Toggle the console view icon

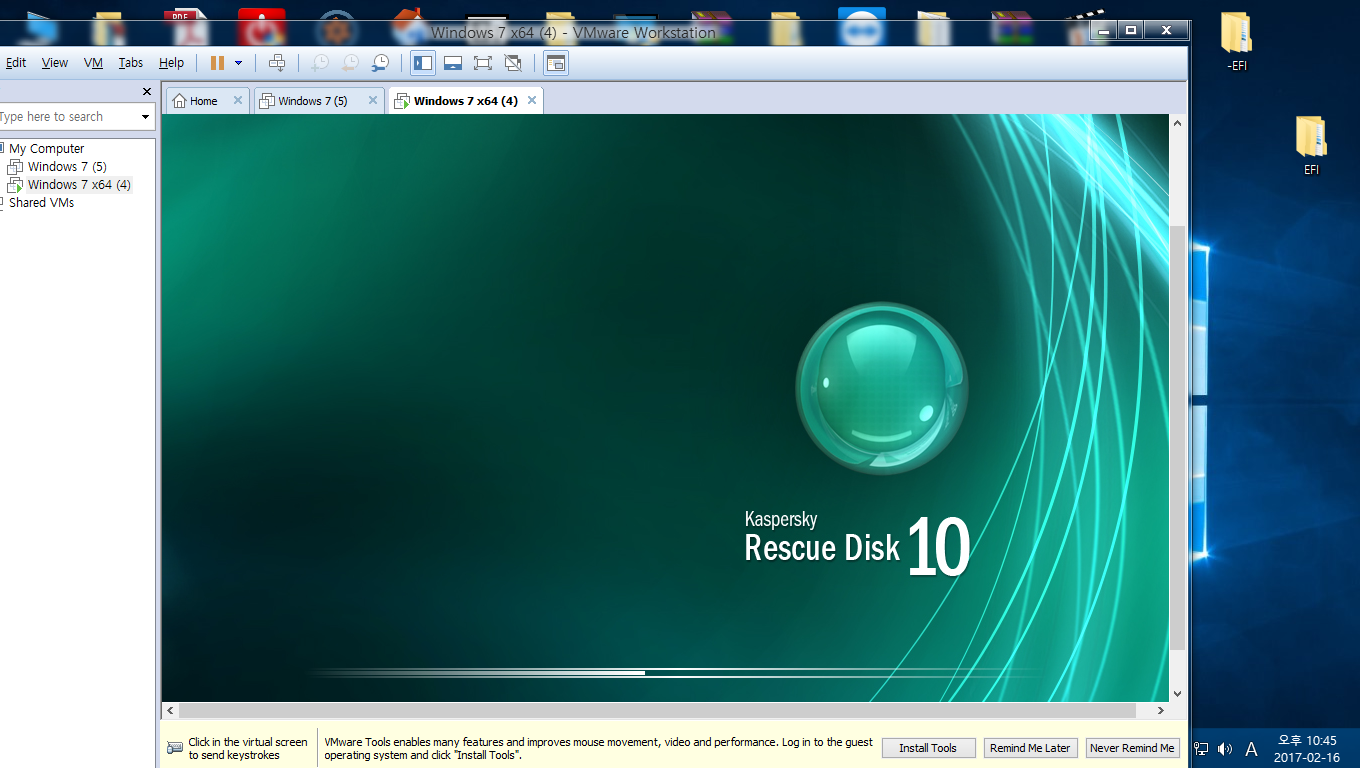tap(556, 63)
